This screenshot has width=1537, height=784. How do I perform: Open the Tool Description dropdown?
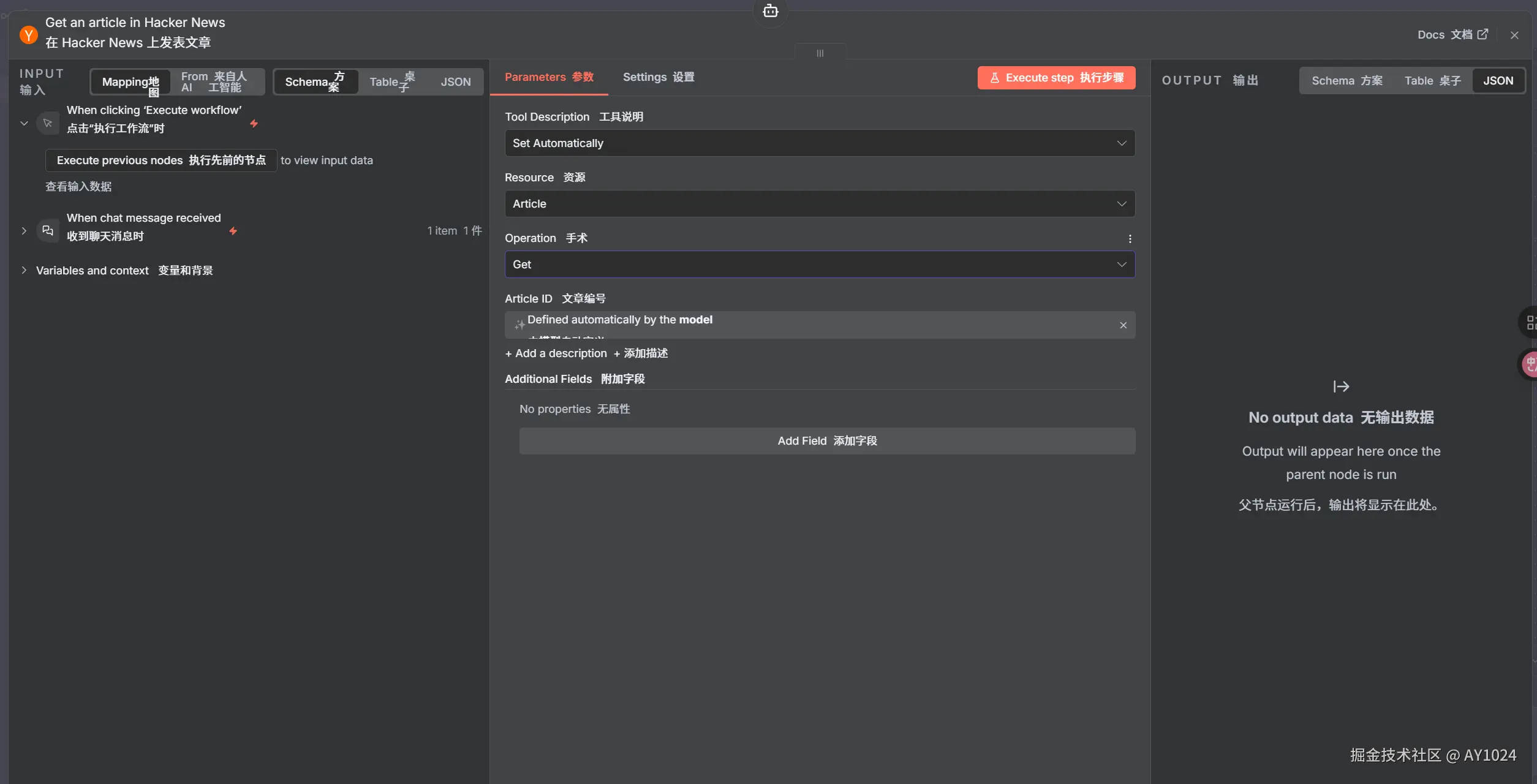point(819,143)
